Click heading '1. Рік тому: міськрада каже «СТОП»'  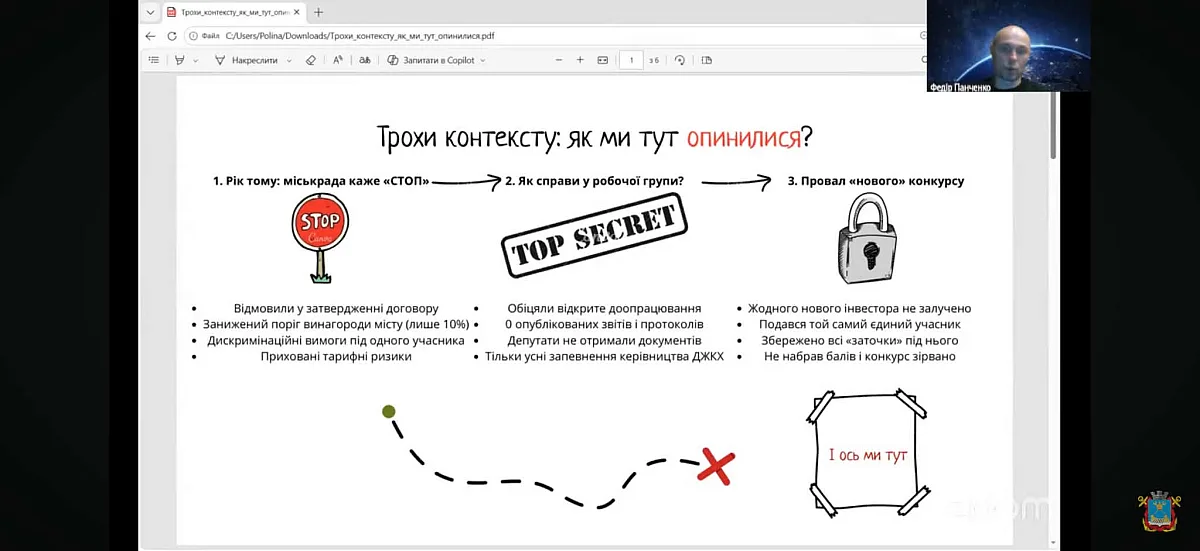(321, 181)
